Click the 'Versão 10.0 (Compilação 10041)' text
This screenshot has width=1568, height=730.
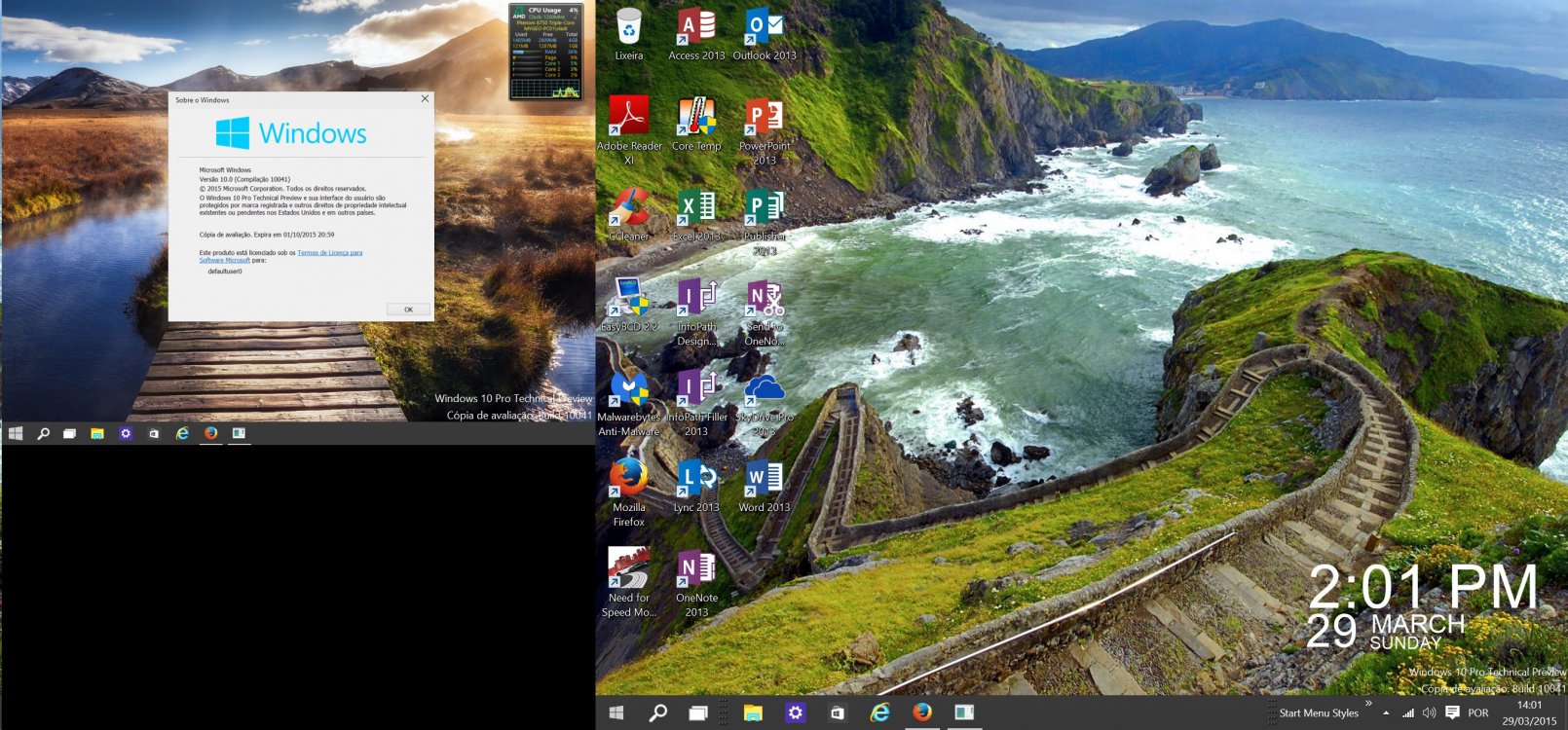click(x=244, y=179)
